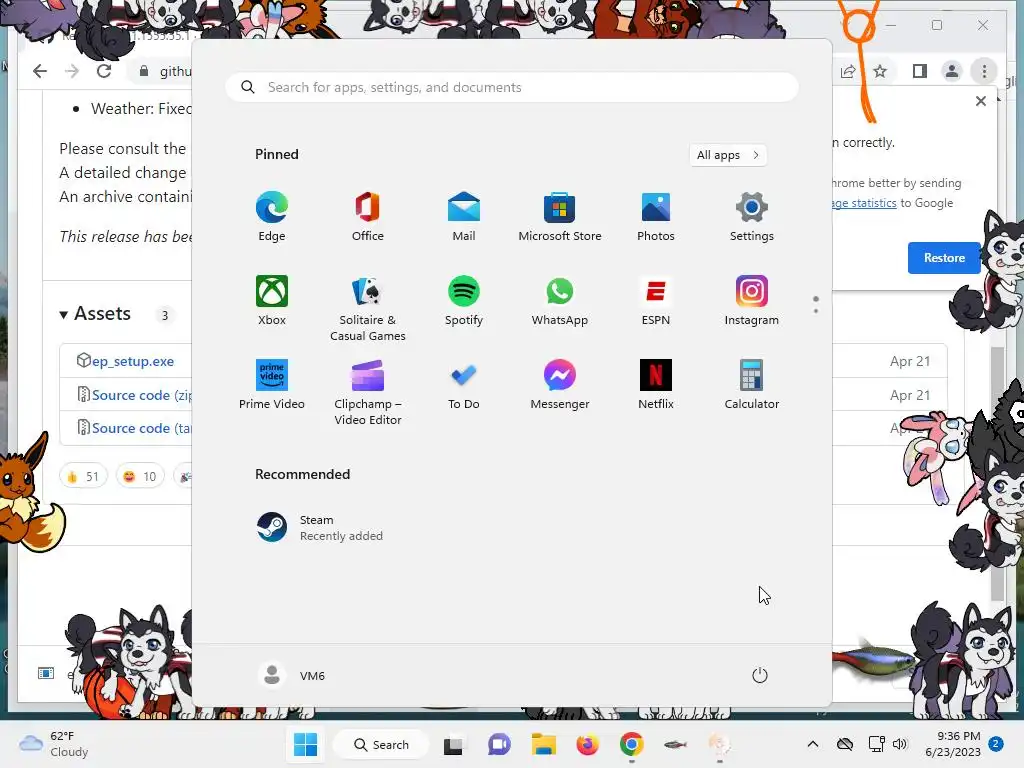Open Settings from pinned apps
Image resolution: width=1024 pixels, height=768 pixels.
(x=752, y=217)
